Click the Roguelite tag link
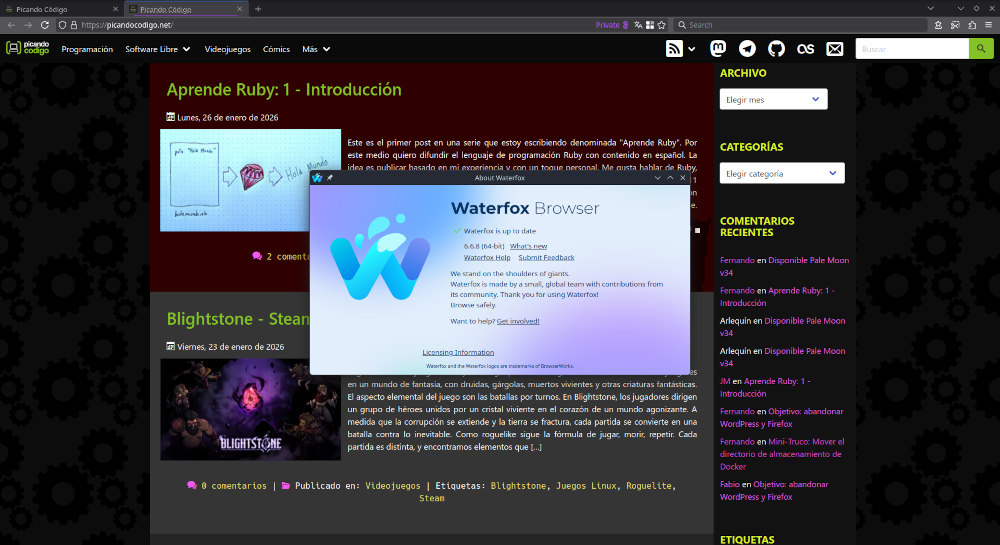 (x=649, y=486)
